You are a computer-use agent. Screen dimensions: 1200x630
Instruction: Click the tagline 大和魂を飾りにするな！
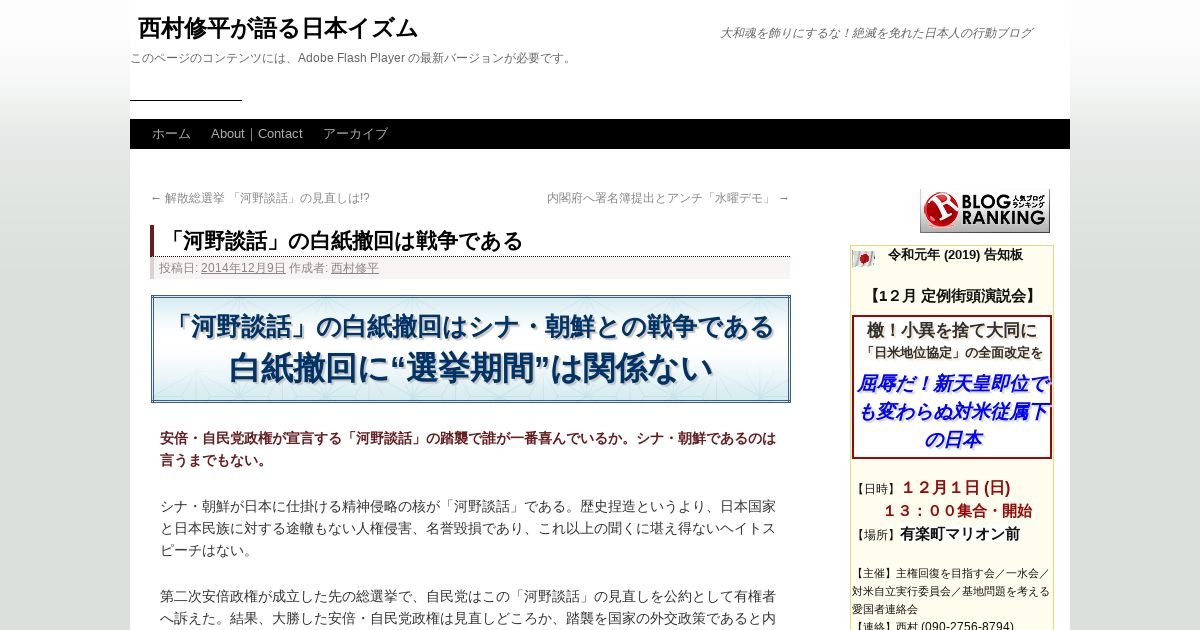[876, 33]
